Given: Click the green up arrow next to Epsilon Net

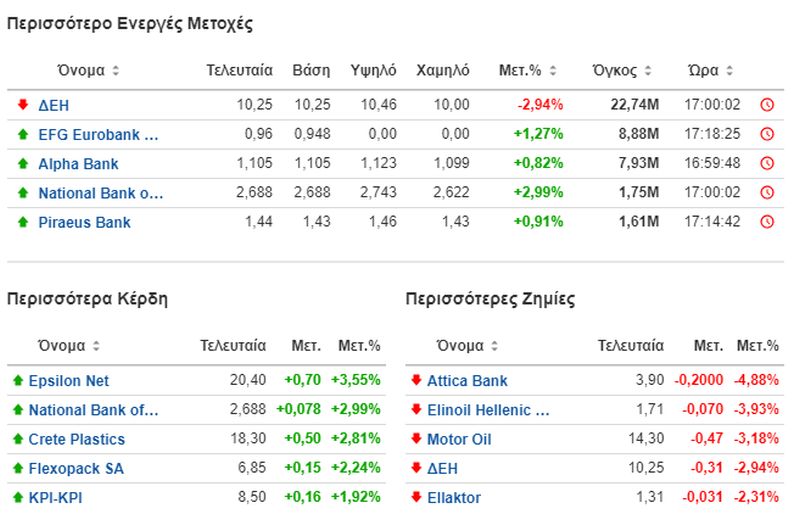Looking at the screenshot, I should coord(18,380).
